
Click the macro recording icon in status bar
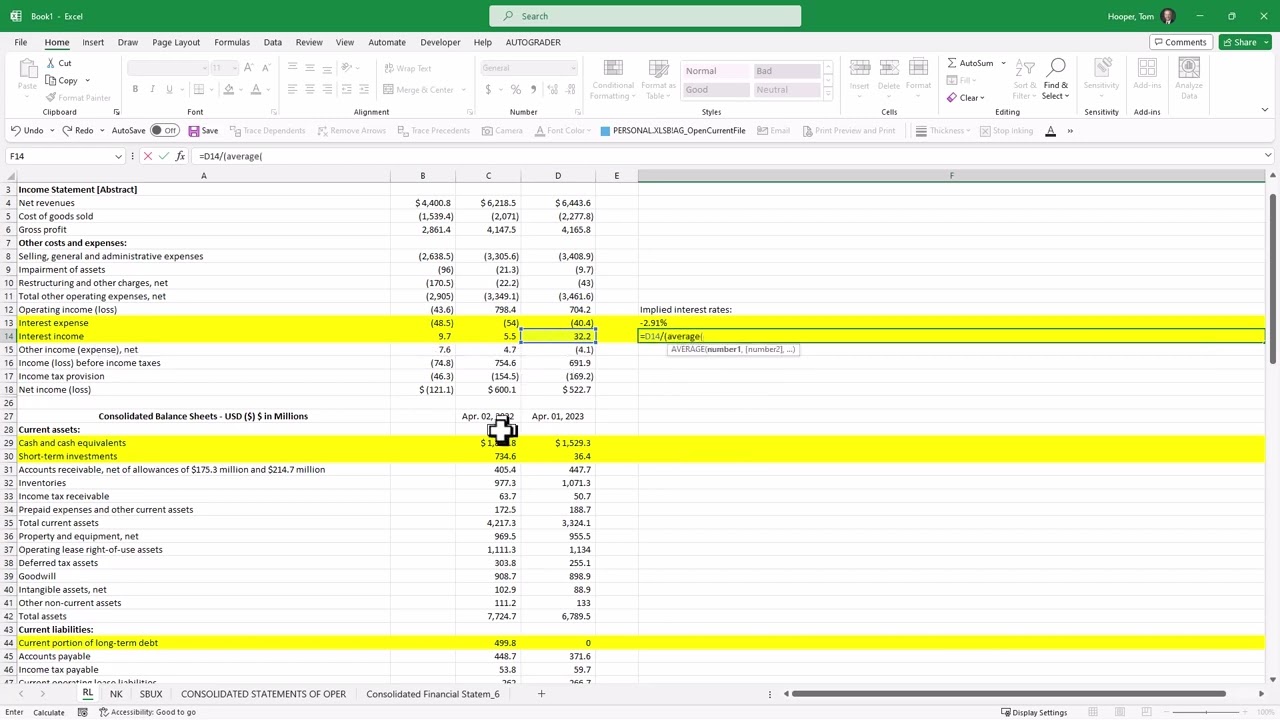tap(83, 712)
